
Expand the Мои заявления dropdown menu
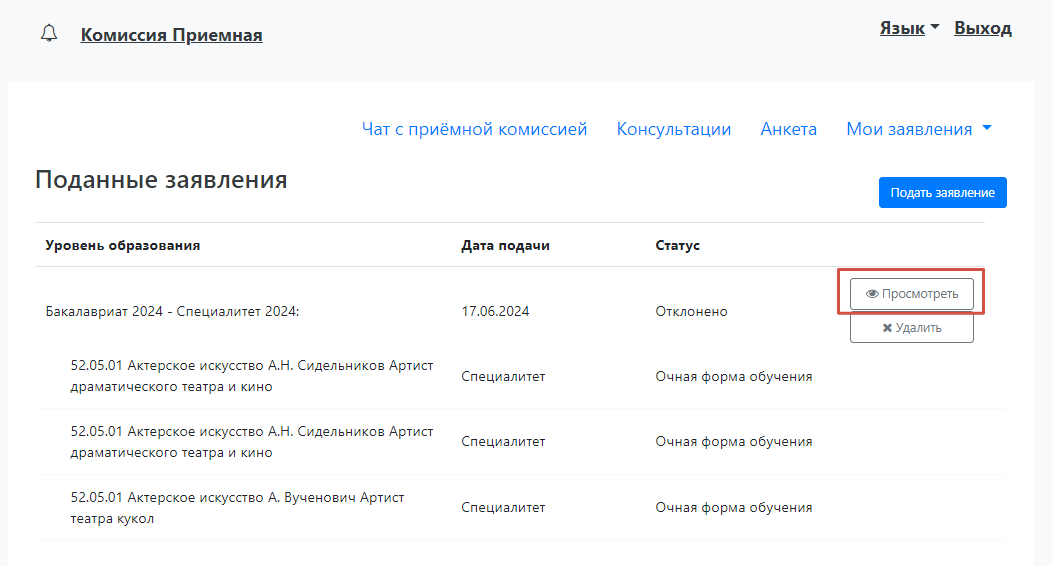(x=918, y=129)
